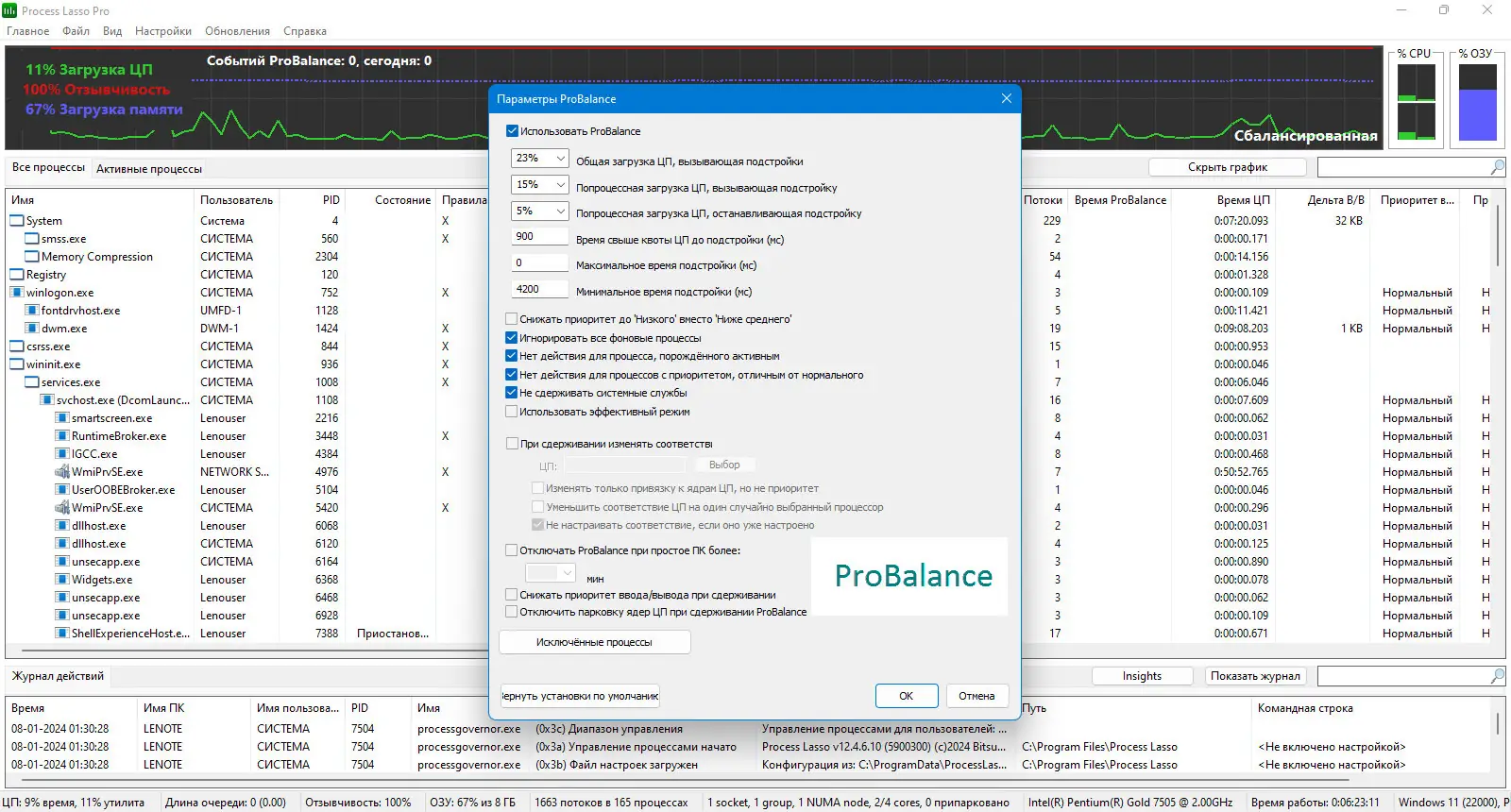Open the Справка menu

coord(305,31)
